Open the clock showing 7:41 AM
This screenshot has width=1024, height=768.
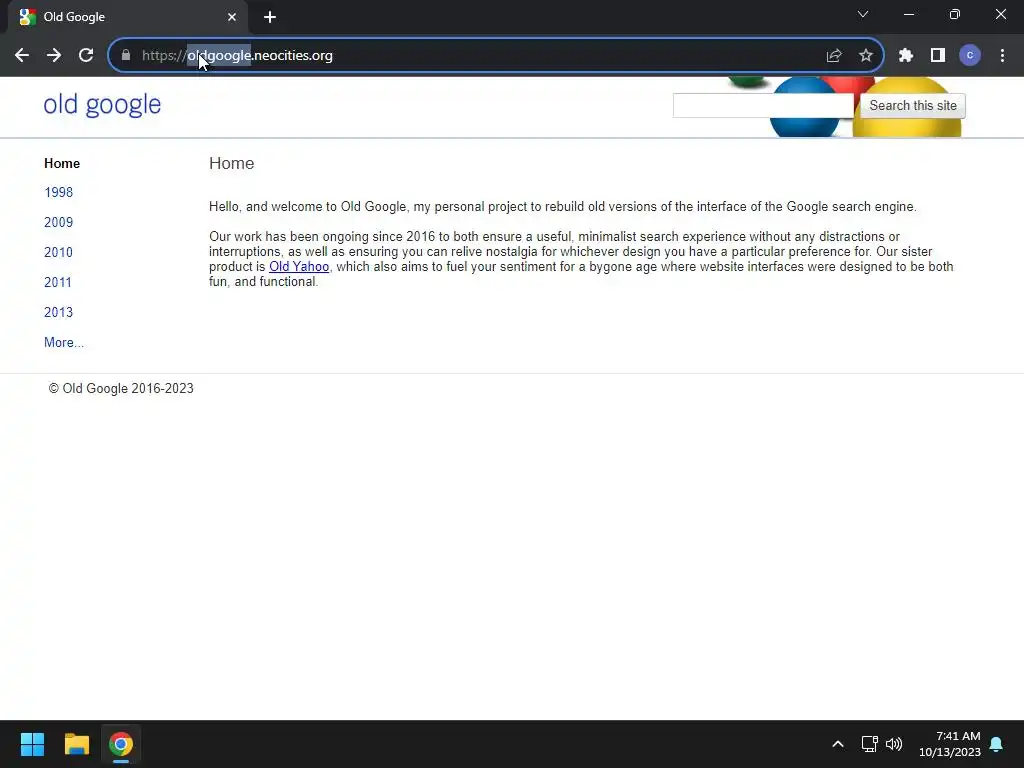pyautogui.click(x=950, y=744)
